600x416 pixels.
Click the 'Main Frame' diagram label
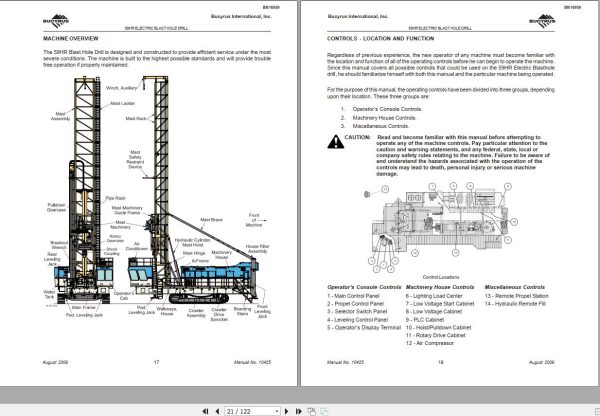pyautogui.click(x=84, y=308)
